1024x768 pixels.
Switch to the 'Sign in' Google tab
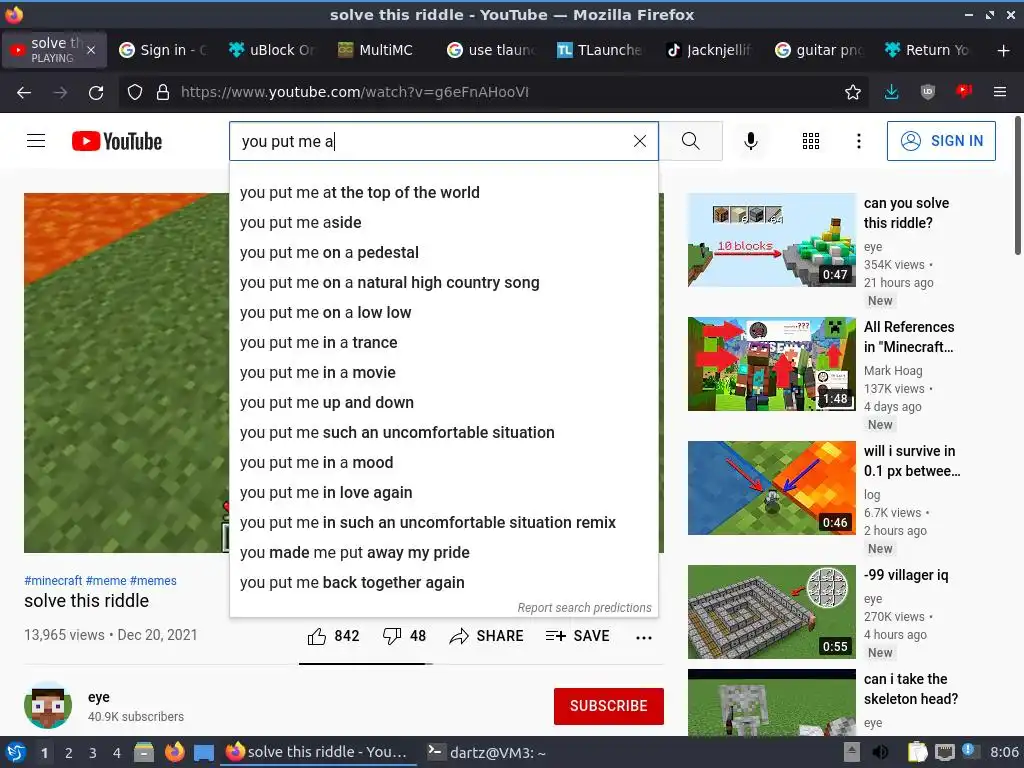163,50
